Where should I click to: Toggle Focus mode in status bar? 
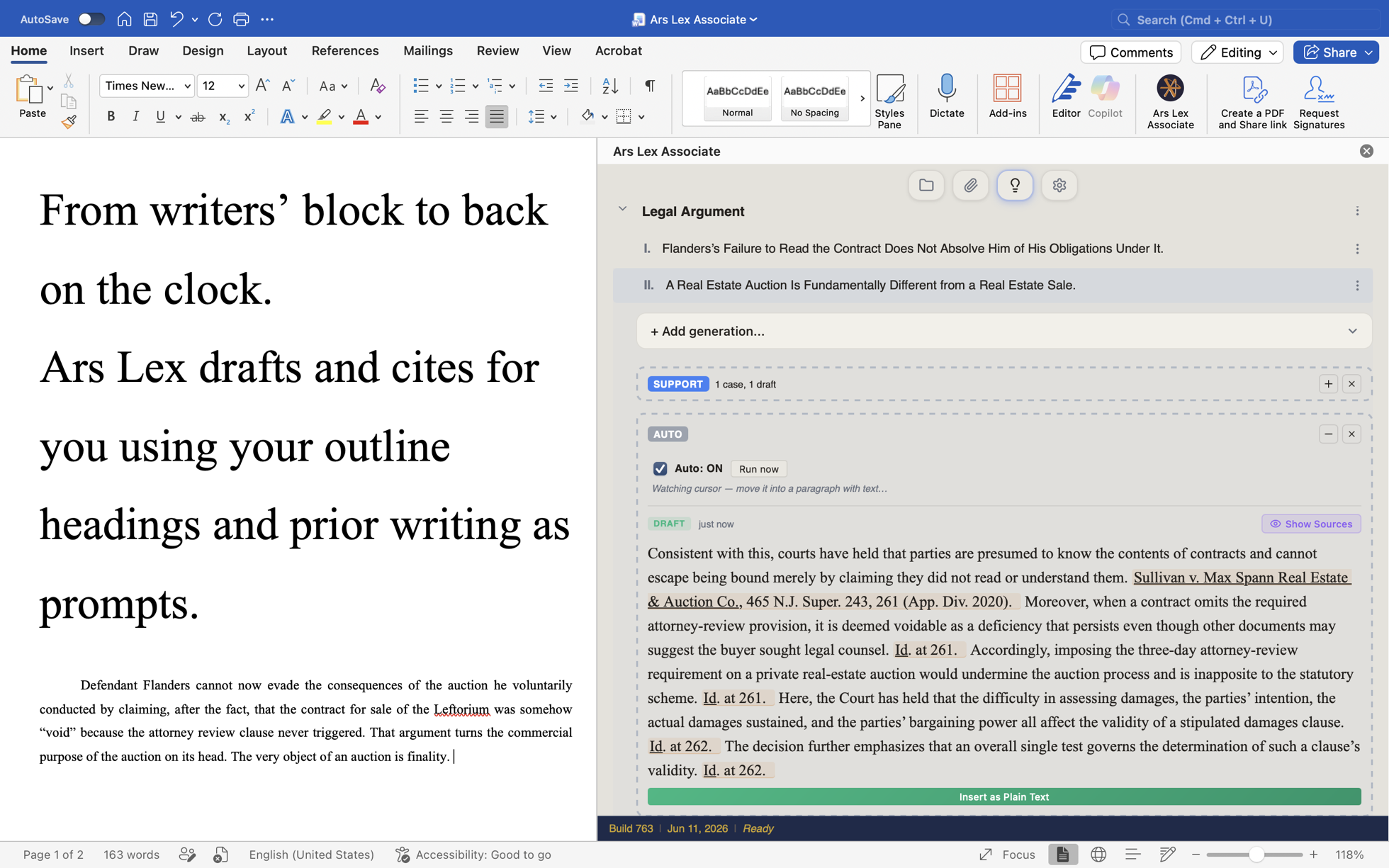coord(1007,855)
